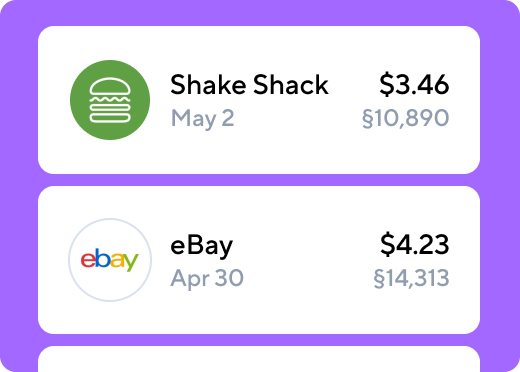The height and width of the screenshot is (372, 520).
Task: Click the purple margin right of the eBay card
Action: 500,260
